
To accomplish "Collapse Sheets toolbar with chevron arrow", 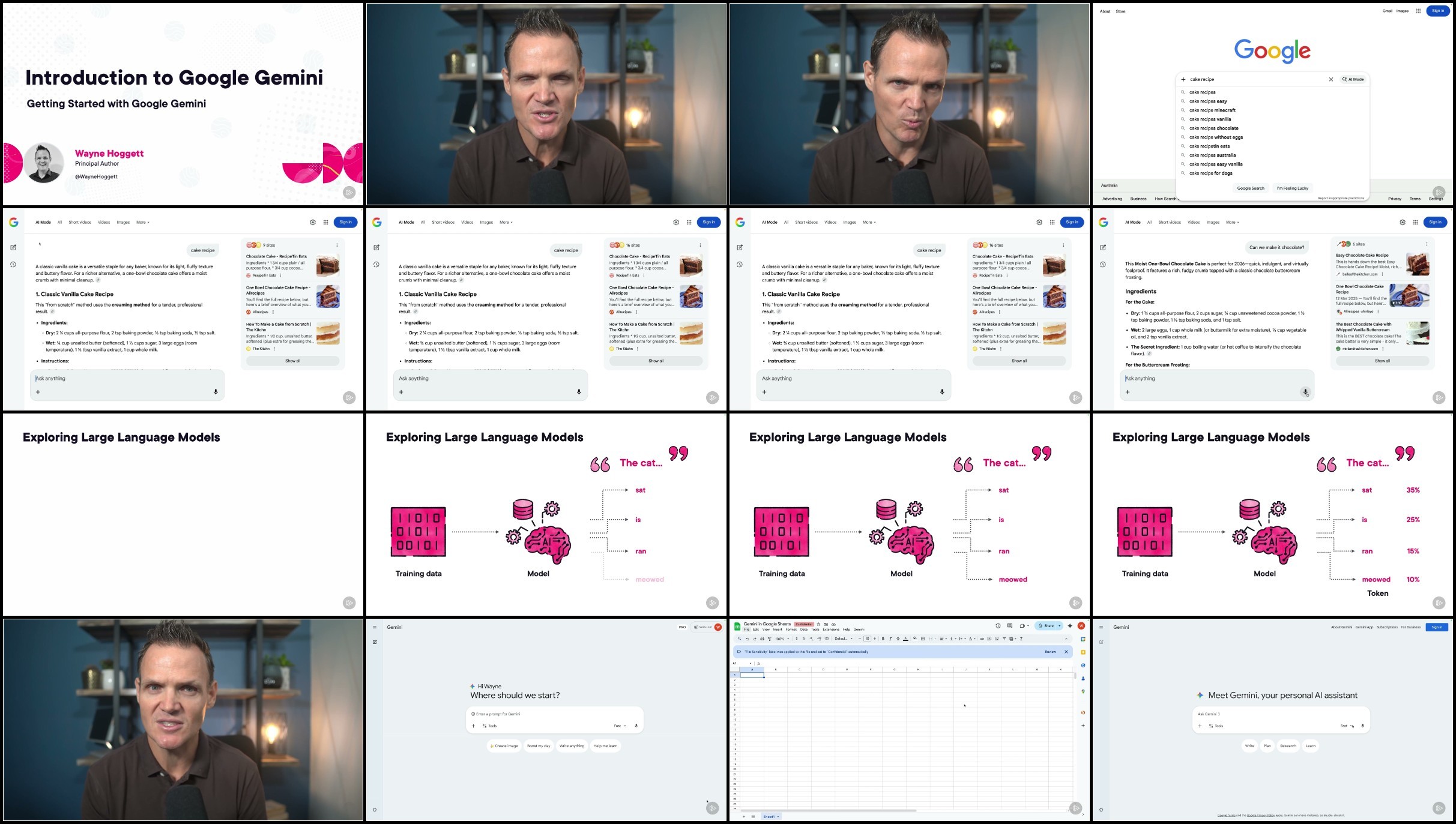I will pos(1066,639).
